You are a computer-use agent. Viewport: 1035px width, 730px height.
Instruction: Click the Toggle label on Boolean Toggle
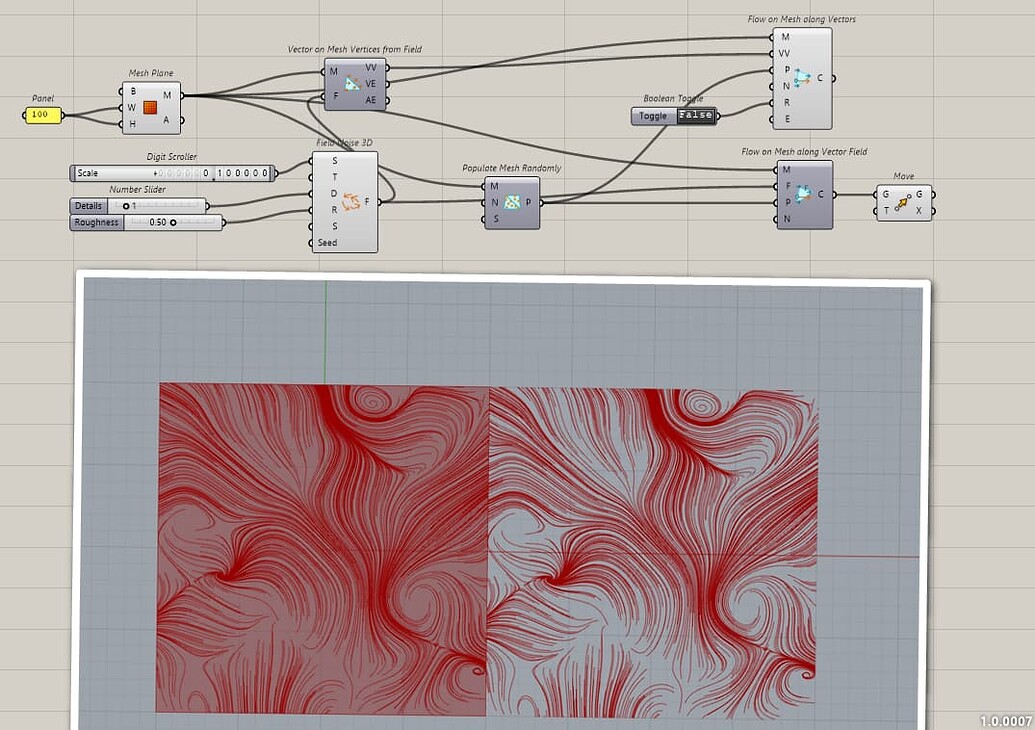[x=652, y=116]
